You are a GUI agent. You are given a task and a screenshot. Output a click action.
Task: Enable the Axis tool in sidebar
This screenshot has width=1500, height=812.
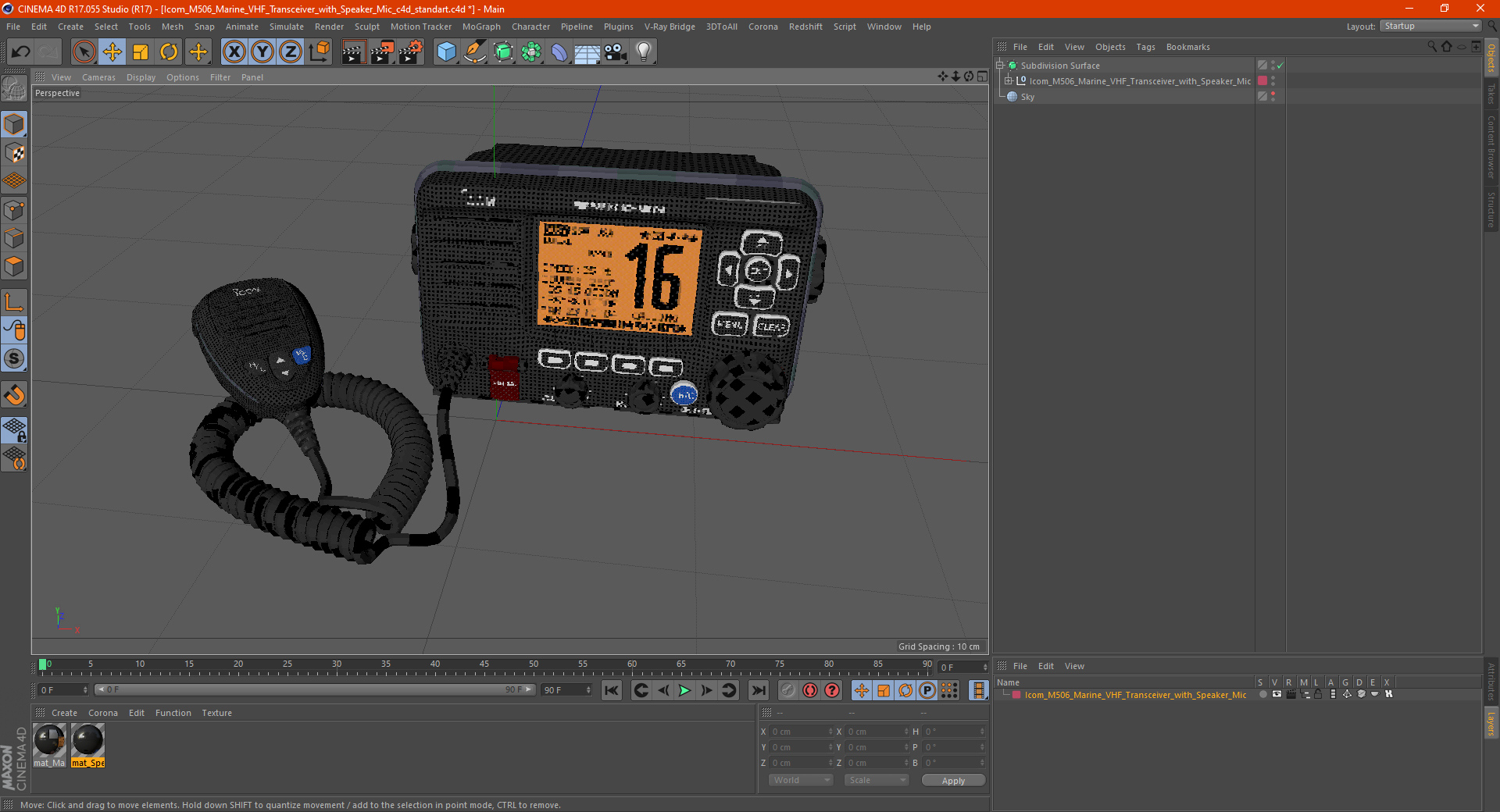(14, 302)
